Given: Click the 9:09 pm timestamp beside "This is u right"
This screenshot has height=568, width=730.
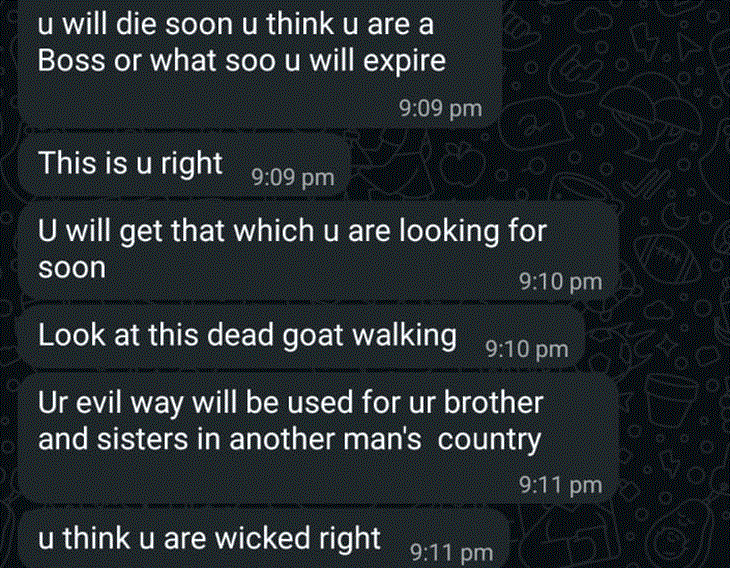Looking at the screenshot, I should pos(293,177).
